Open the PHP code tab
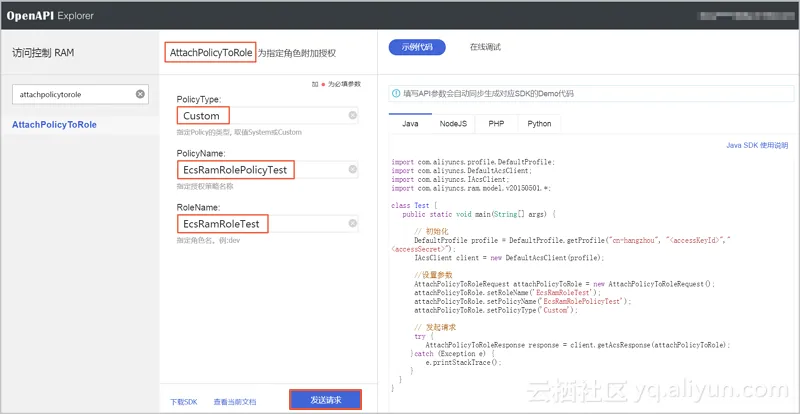The height and width of the screenshot is (414, 800). pyautogui.click(x=496, y=124)
